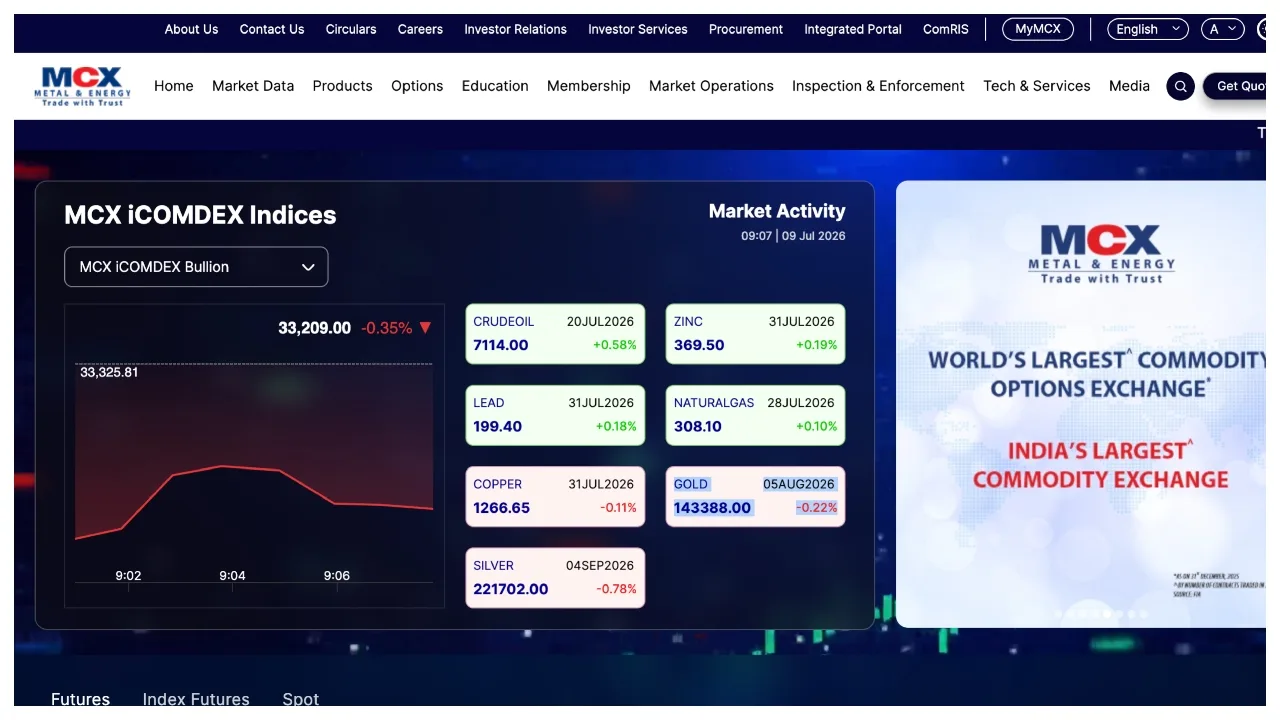Switch to the Spot tab

pyautogui.click(x=301, y=699)
